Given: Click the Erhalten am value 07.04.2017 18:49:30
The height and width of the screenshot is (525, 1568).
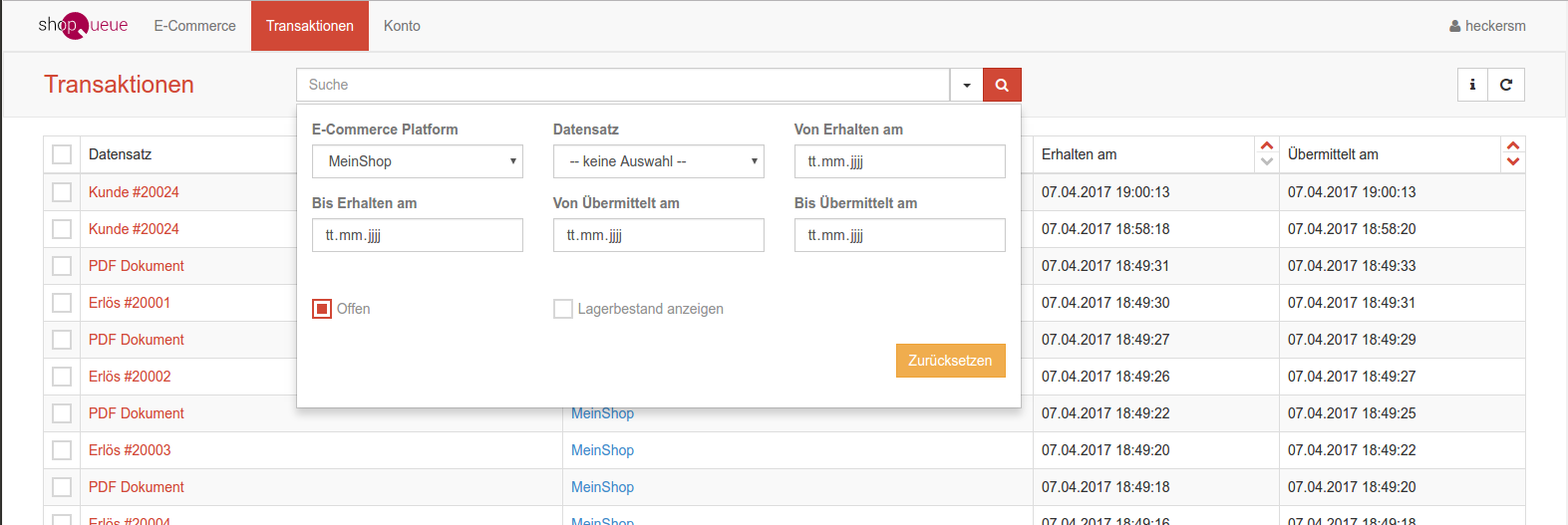Looking at the screenshot, I should (1105, 303).
